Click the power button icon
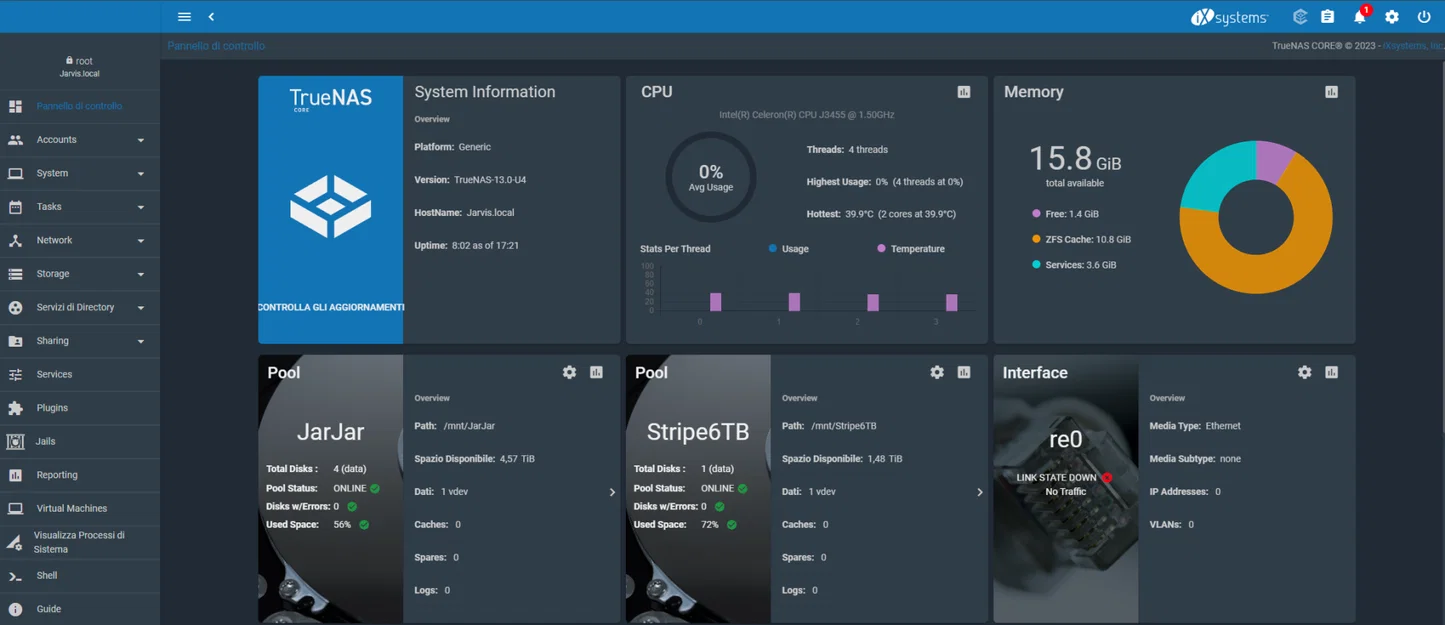The height and width of the screenshot is (625, 1445). click(x=1424, y=17)
